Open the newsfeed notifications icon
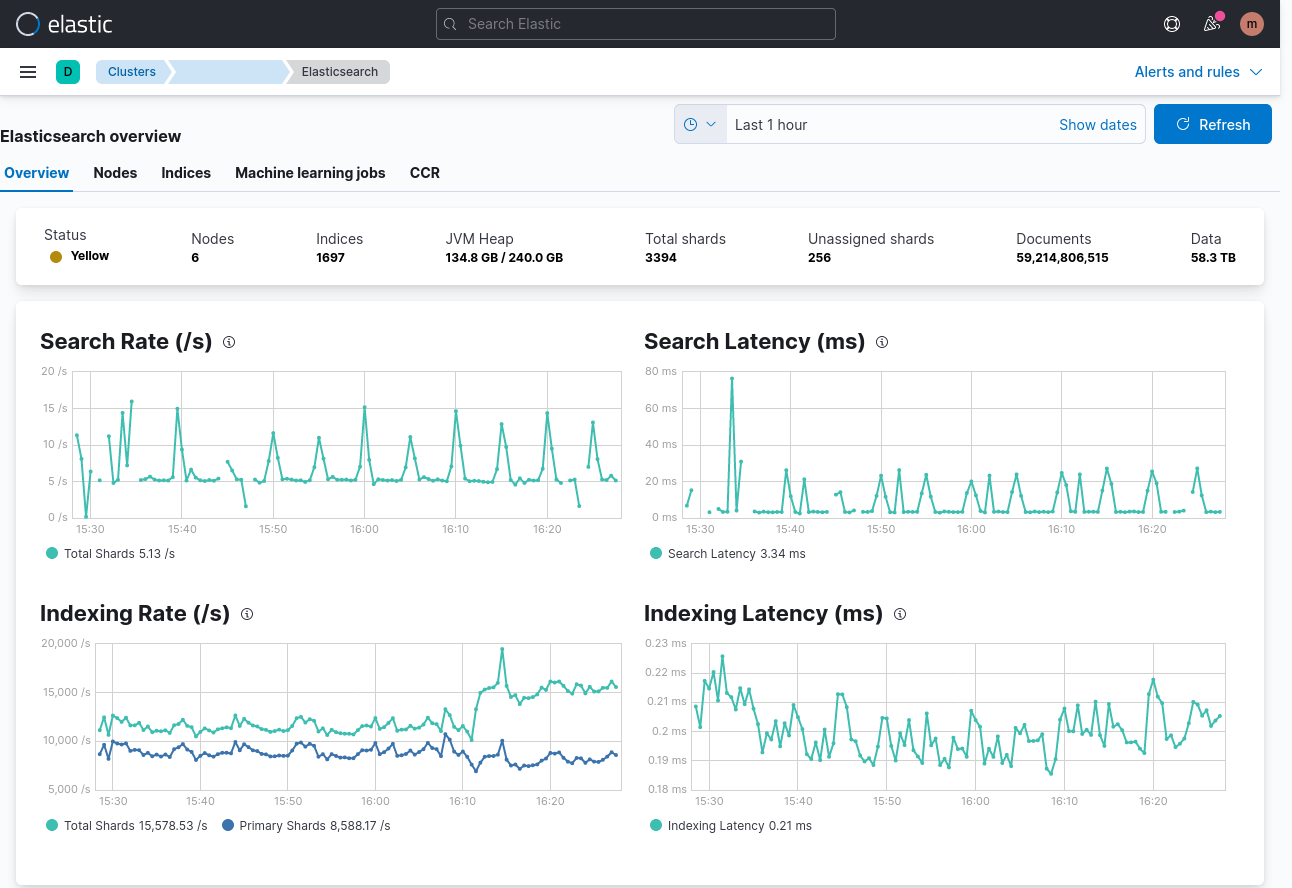The height and width of the screenshot is (888, 1292). tap(1212, 24)
